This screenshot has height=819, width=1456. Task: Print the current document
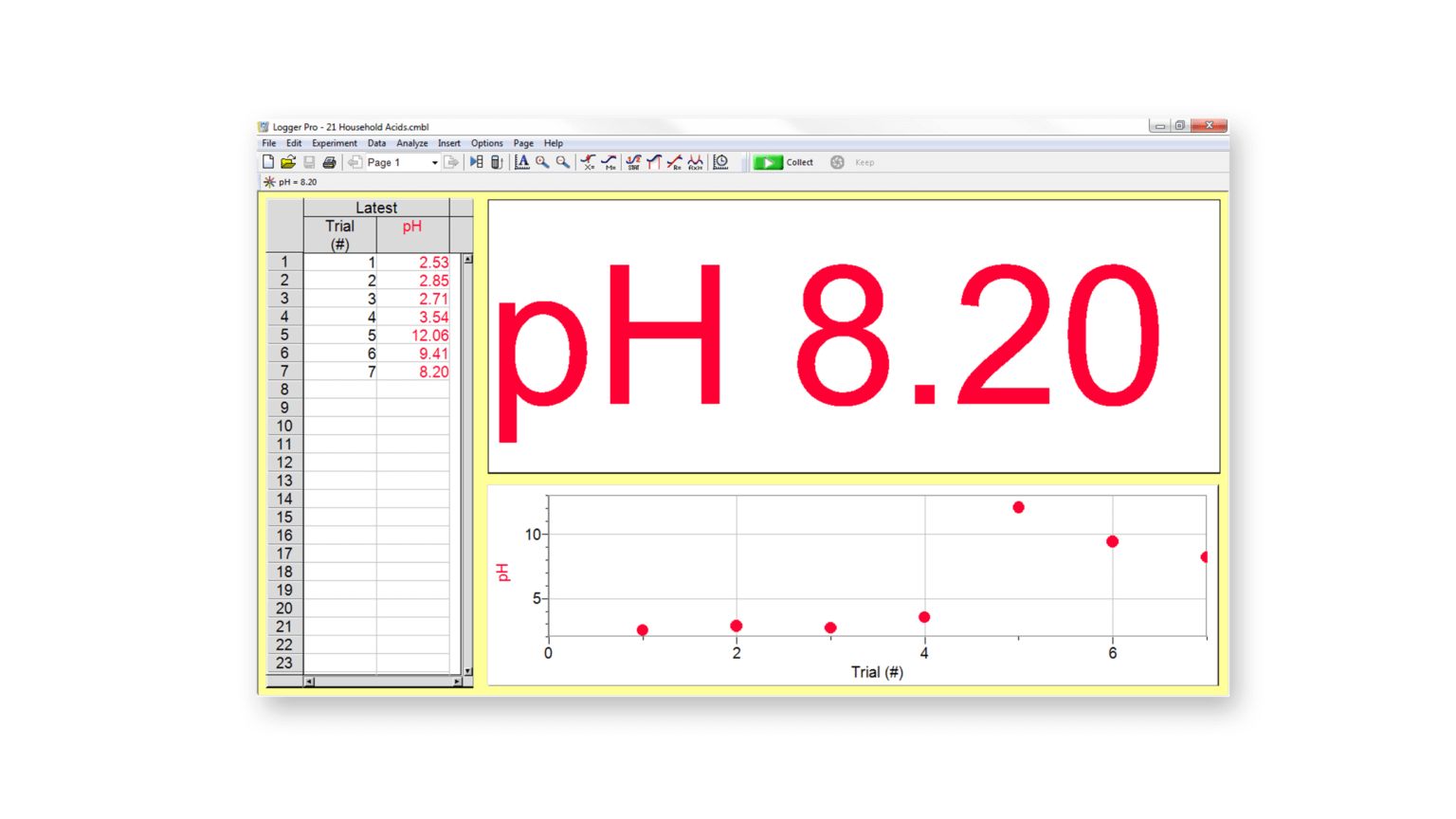[x=329, y=162]
